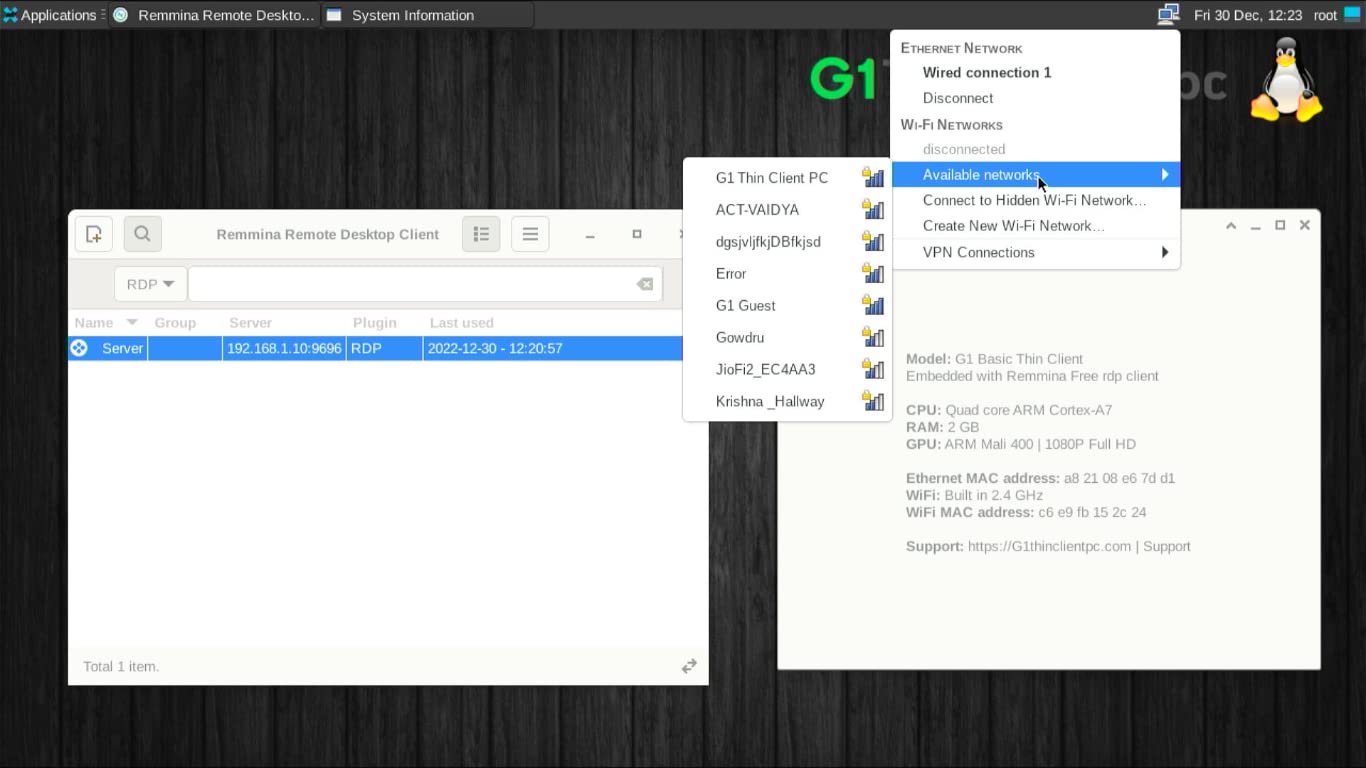Expand the VPN Connections submenu
Image resolution: width=1366 pixels, height=768 pixels.
(978, 252)
